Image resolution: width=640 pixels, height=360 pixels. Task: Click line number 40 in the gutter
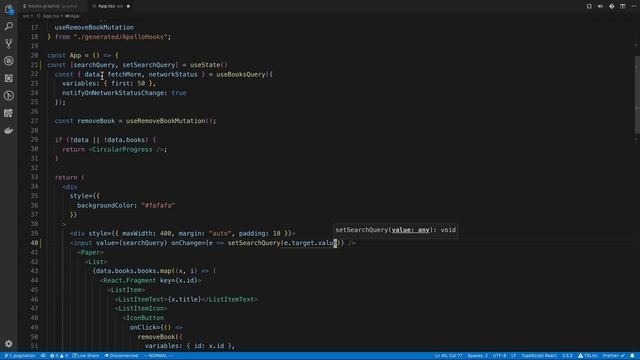coord(34,243)
